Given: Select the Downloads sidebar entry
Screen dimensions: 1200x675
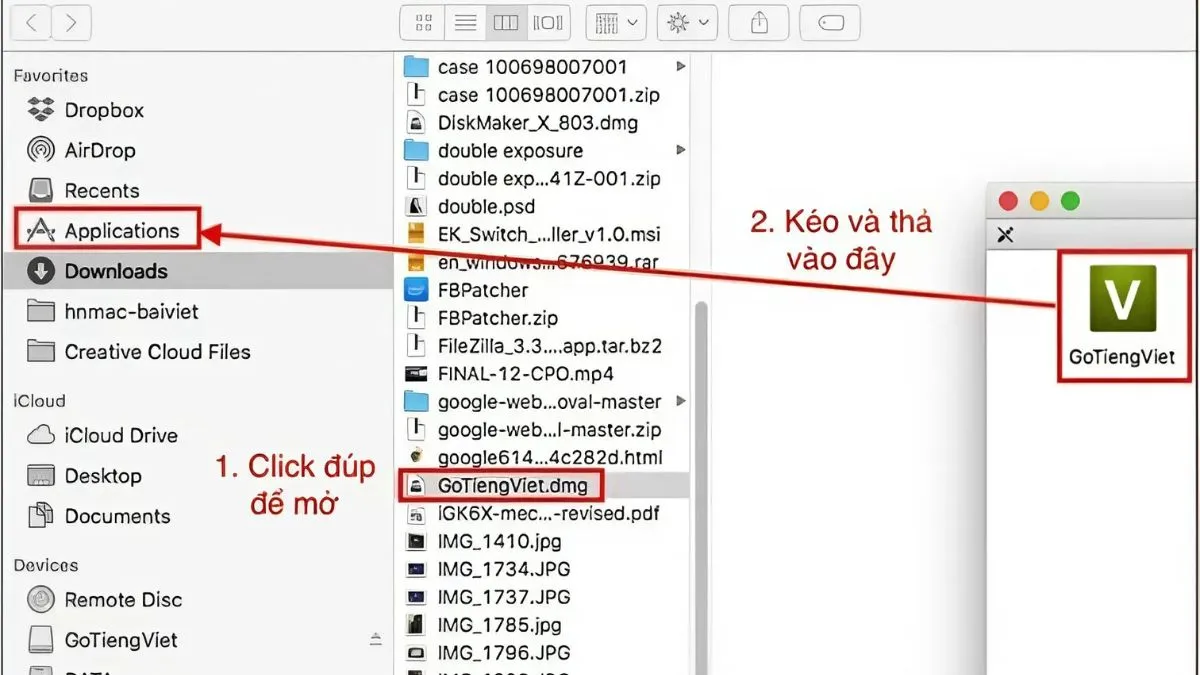Looking at the screenshot, I should pyautogui.click(x=117, y=270).
